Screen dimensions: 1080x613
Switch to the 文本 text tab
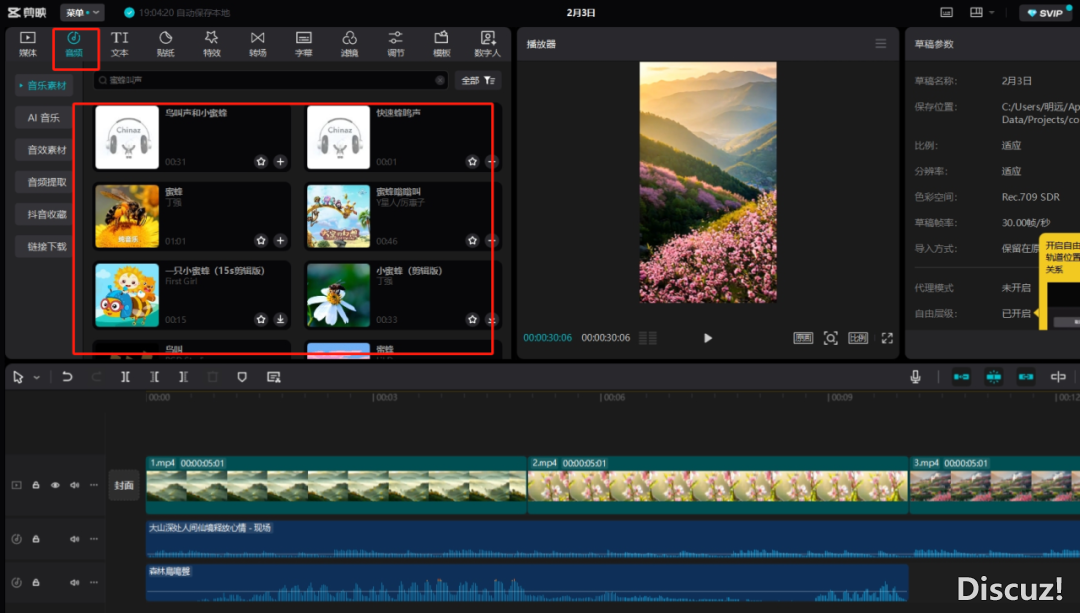(x=120, y=44)
